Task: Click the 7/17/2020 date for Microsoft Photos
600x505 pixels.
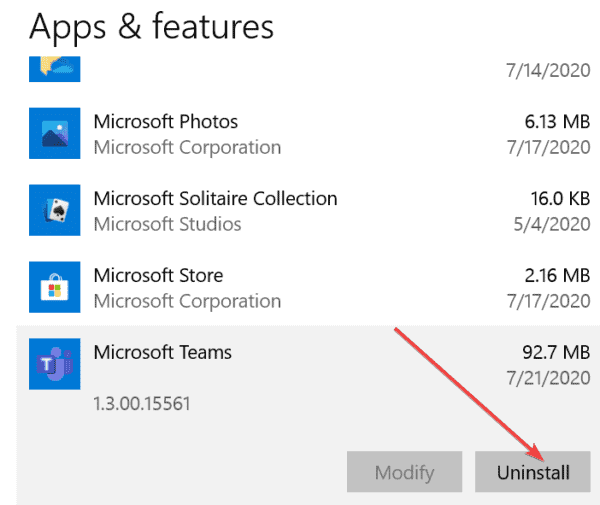Action: (548, 147)
